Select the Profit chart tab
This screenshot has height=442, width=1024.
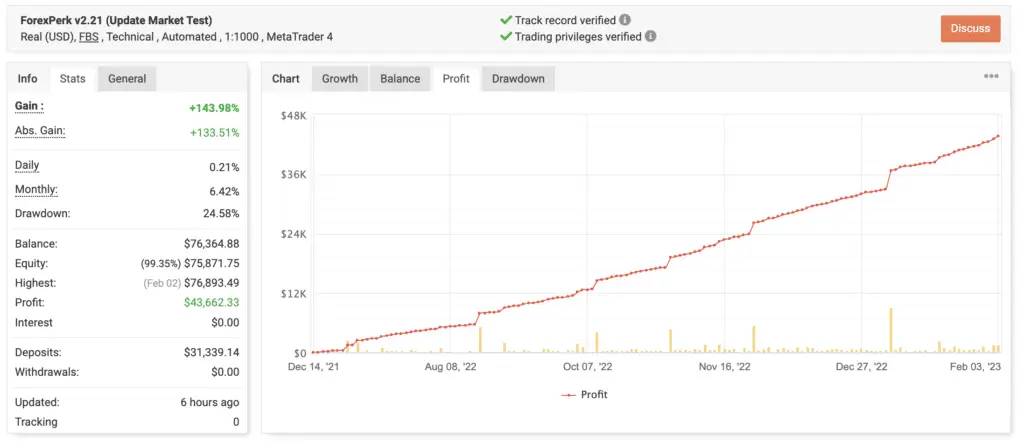coord(456,79)
